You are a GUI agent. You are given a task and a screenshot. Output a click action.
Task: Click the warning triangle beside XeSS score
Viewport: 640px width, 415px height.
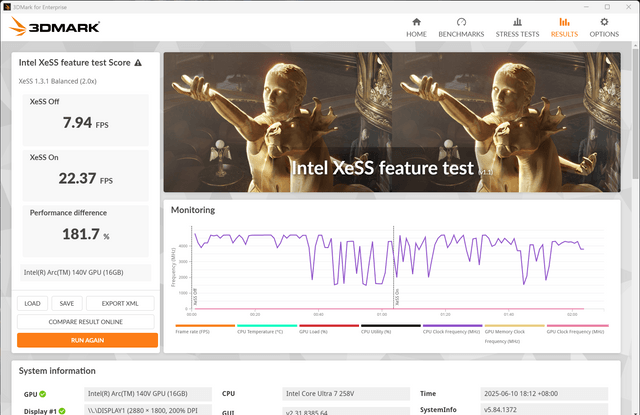pos(138,63)
